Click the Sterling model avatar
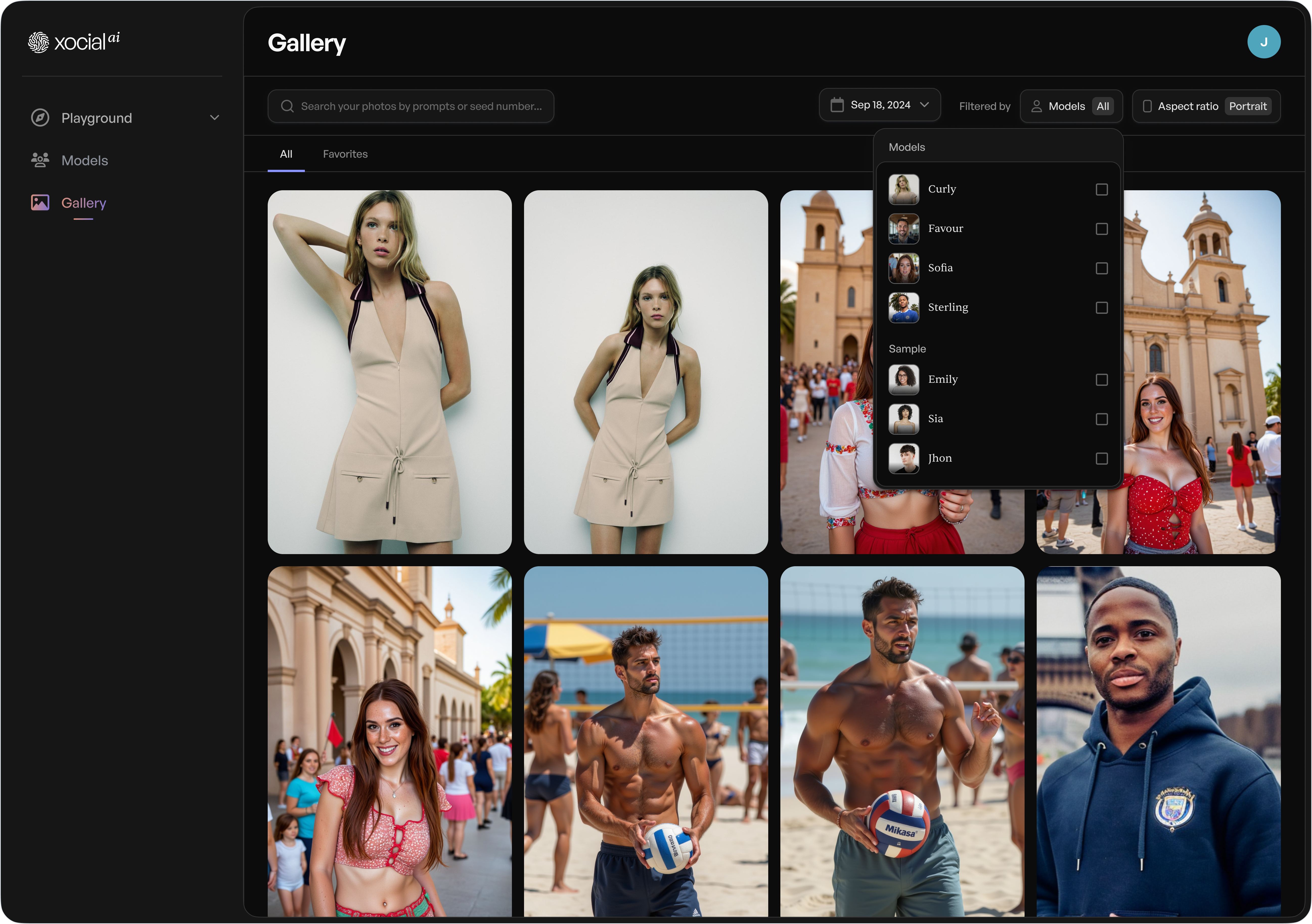 click(904, 307)
